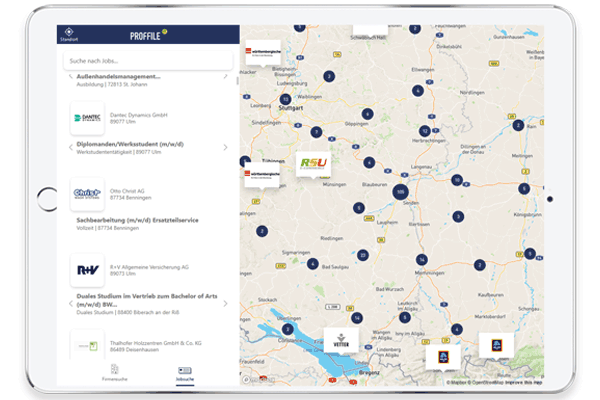The image size is (600, 400).
Task: Open the Otto Christ AG logo card
Action: click(x=87, y=194)
